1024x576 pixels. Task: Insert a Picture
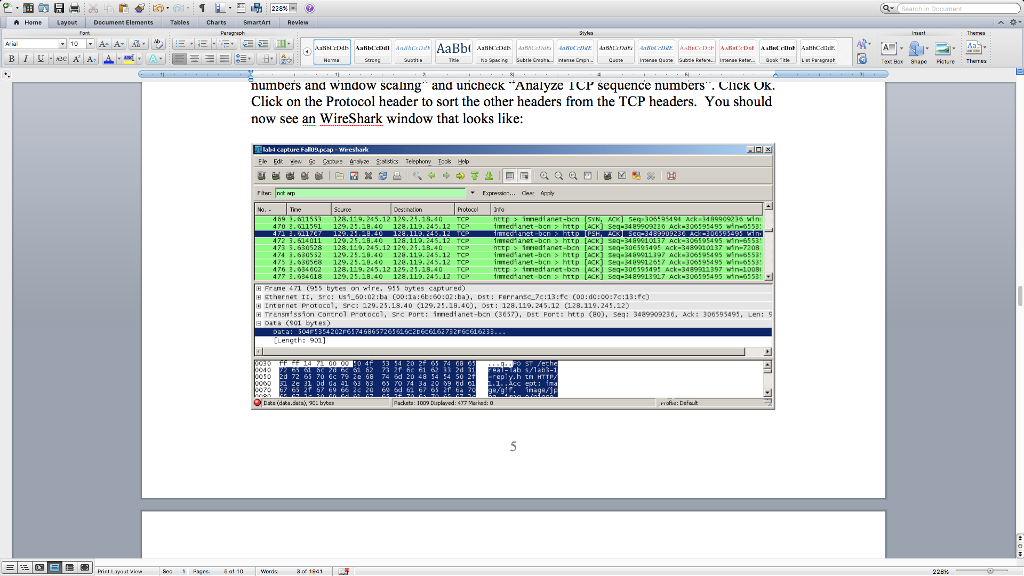945,52
